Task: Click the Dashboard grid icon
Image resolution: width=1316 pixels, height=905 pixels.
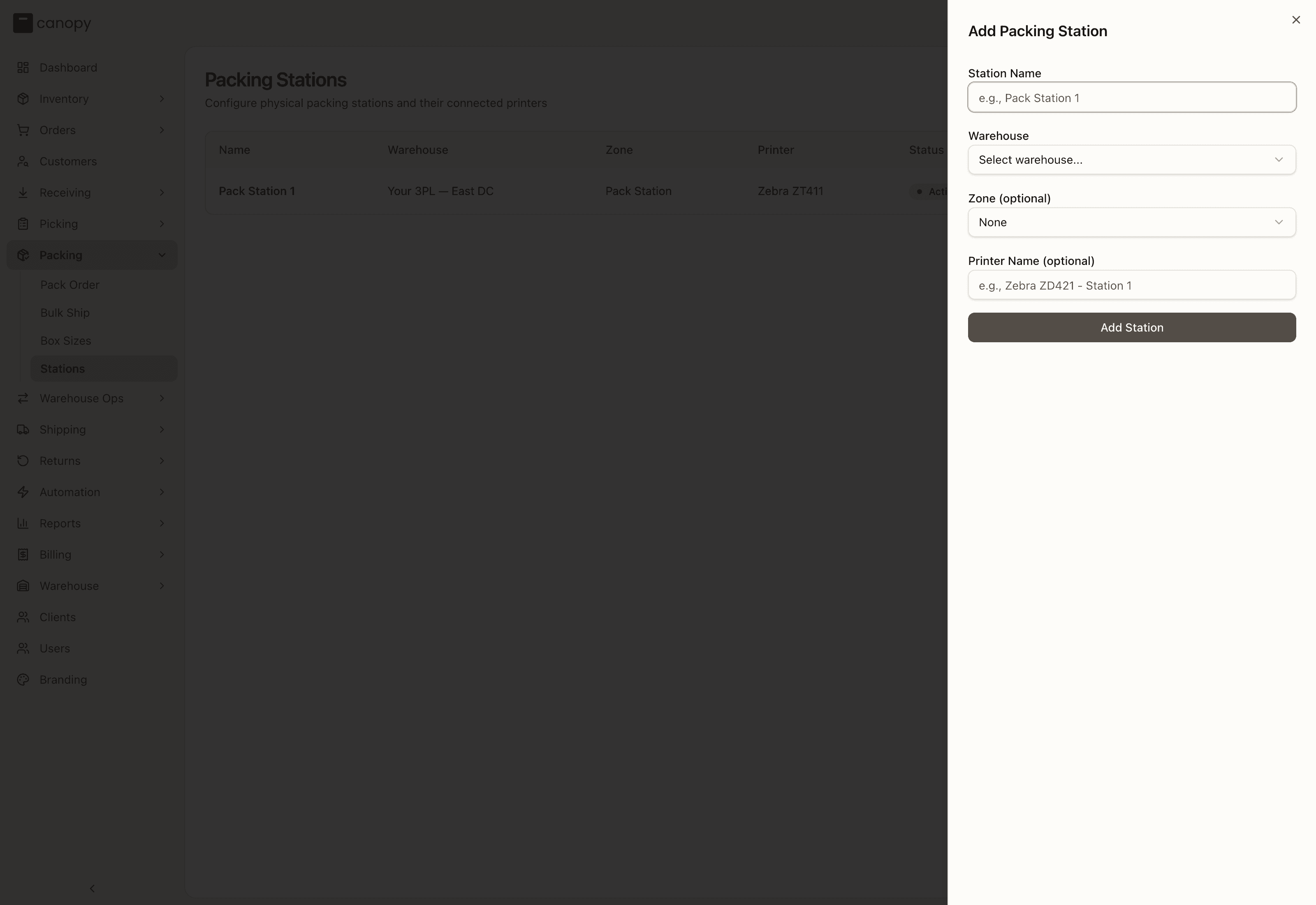Action: tap(23, 67)
